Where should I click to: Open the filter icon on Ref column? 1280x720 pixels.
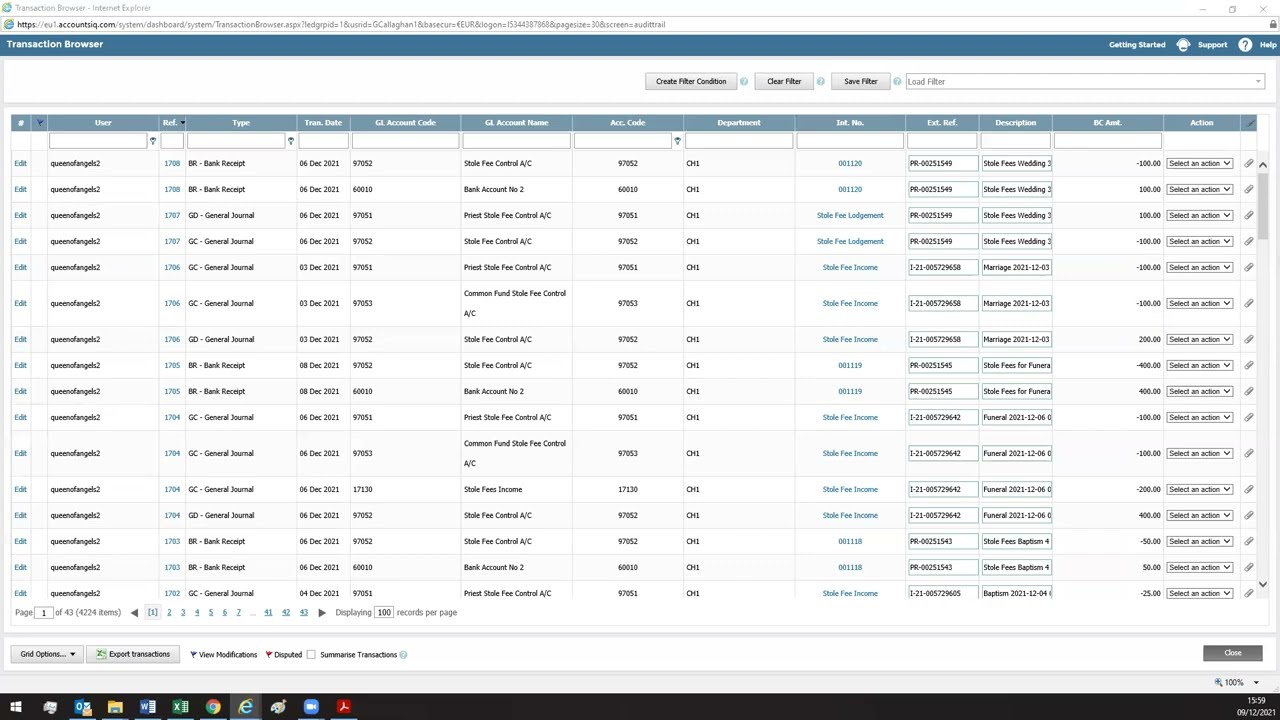181,122
